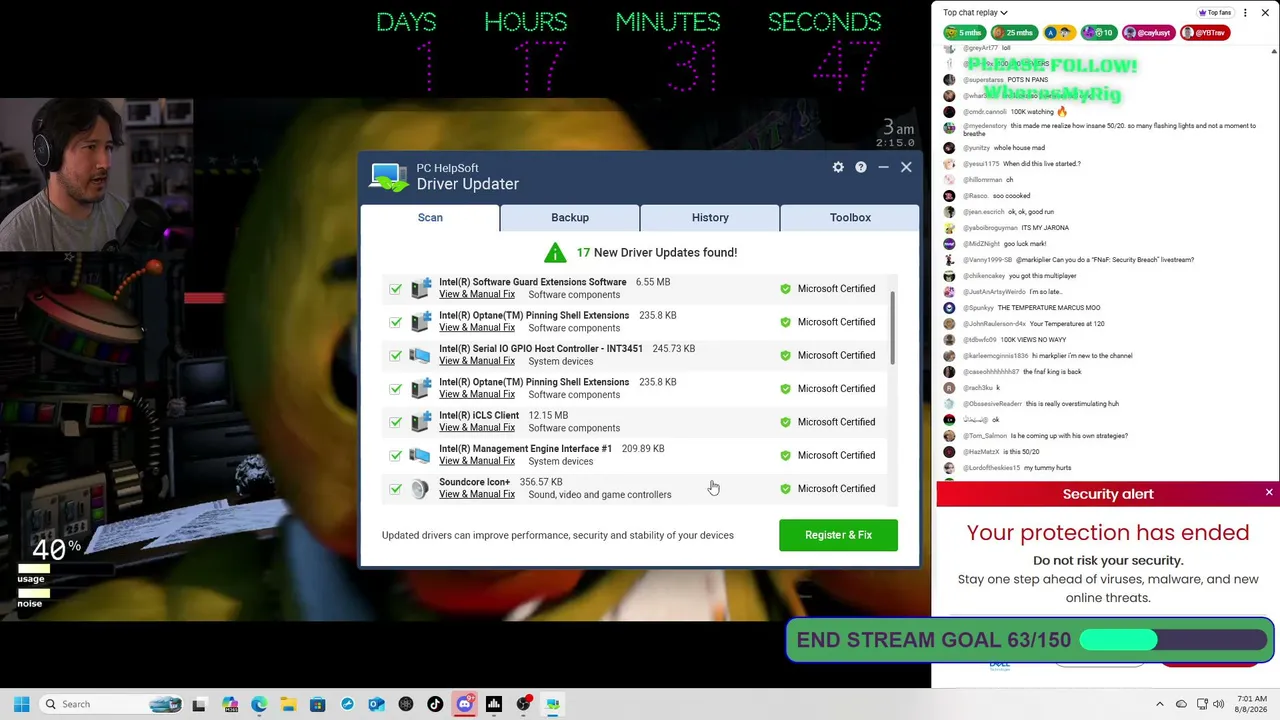The image size is (1280, 720).
Task: Click the End Stream Goal progress bar
Action: point(1172,640)
